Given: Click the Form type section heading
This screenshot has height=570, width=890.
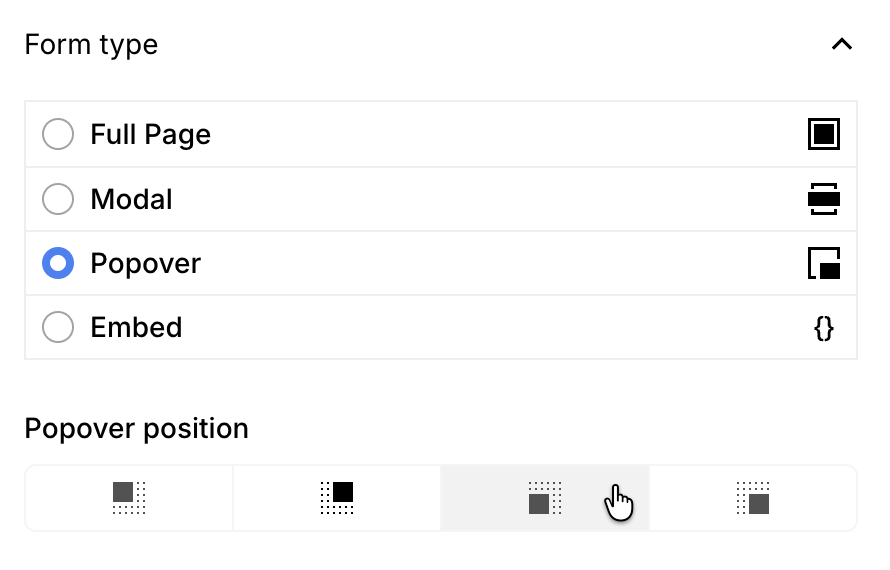Looking at the screenshot, I should (91, 45).
